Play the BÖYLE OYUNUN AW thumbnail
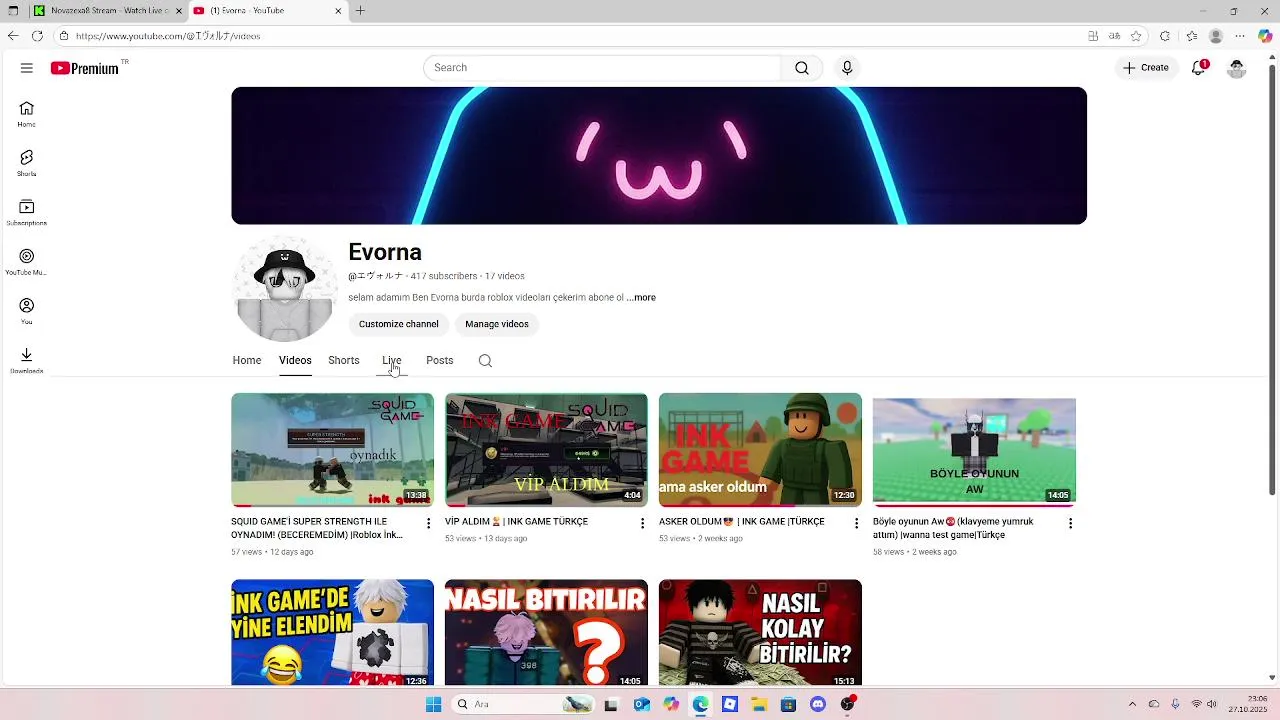The height and width of the screenshot is (720, 1280). click(x=974, y=450)
